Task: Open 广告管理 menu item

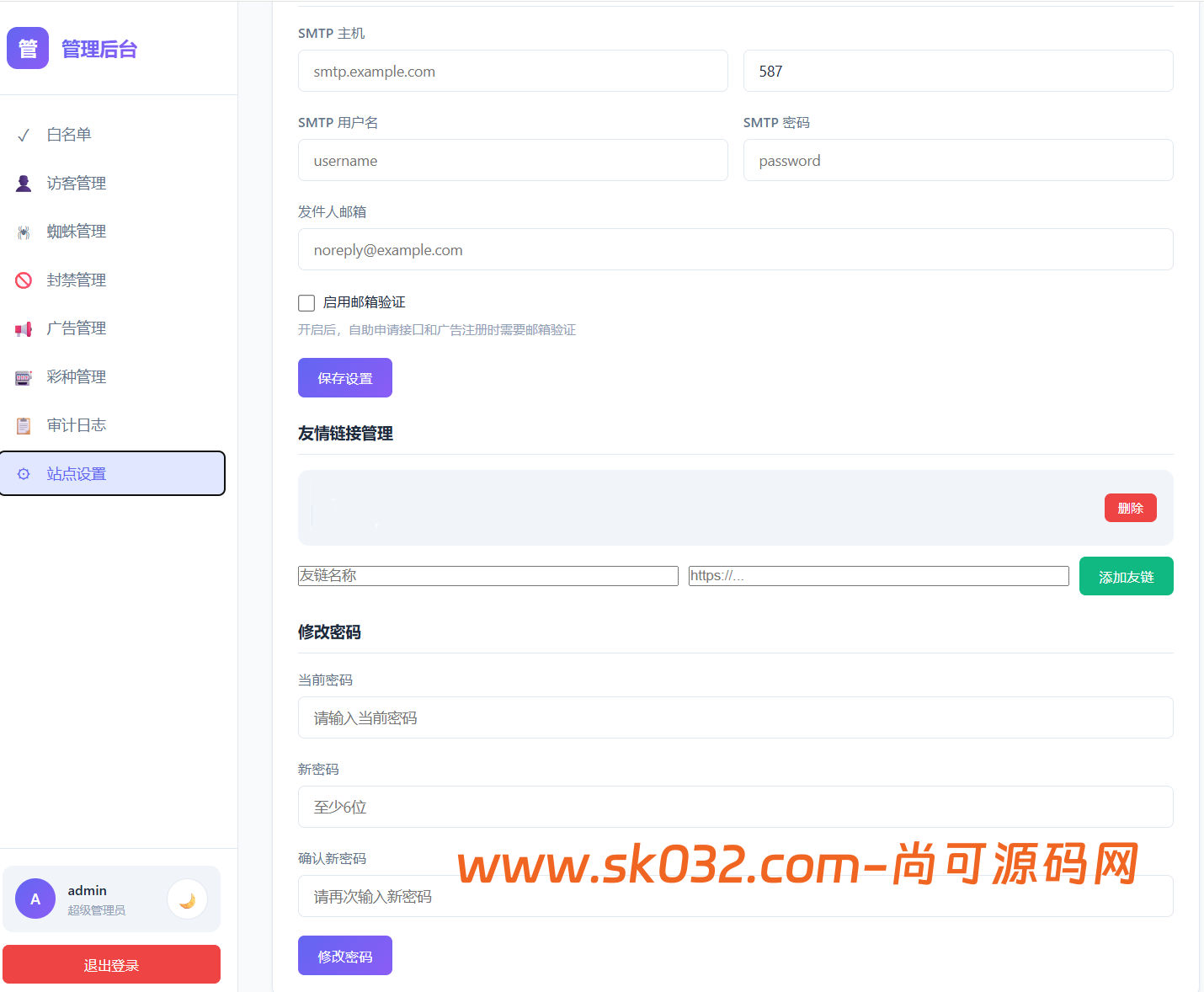Action: tap(113, 328)
